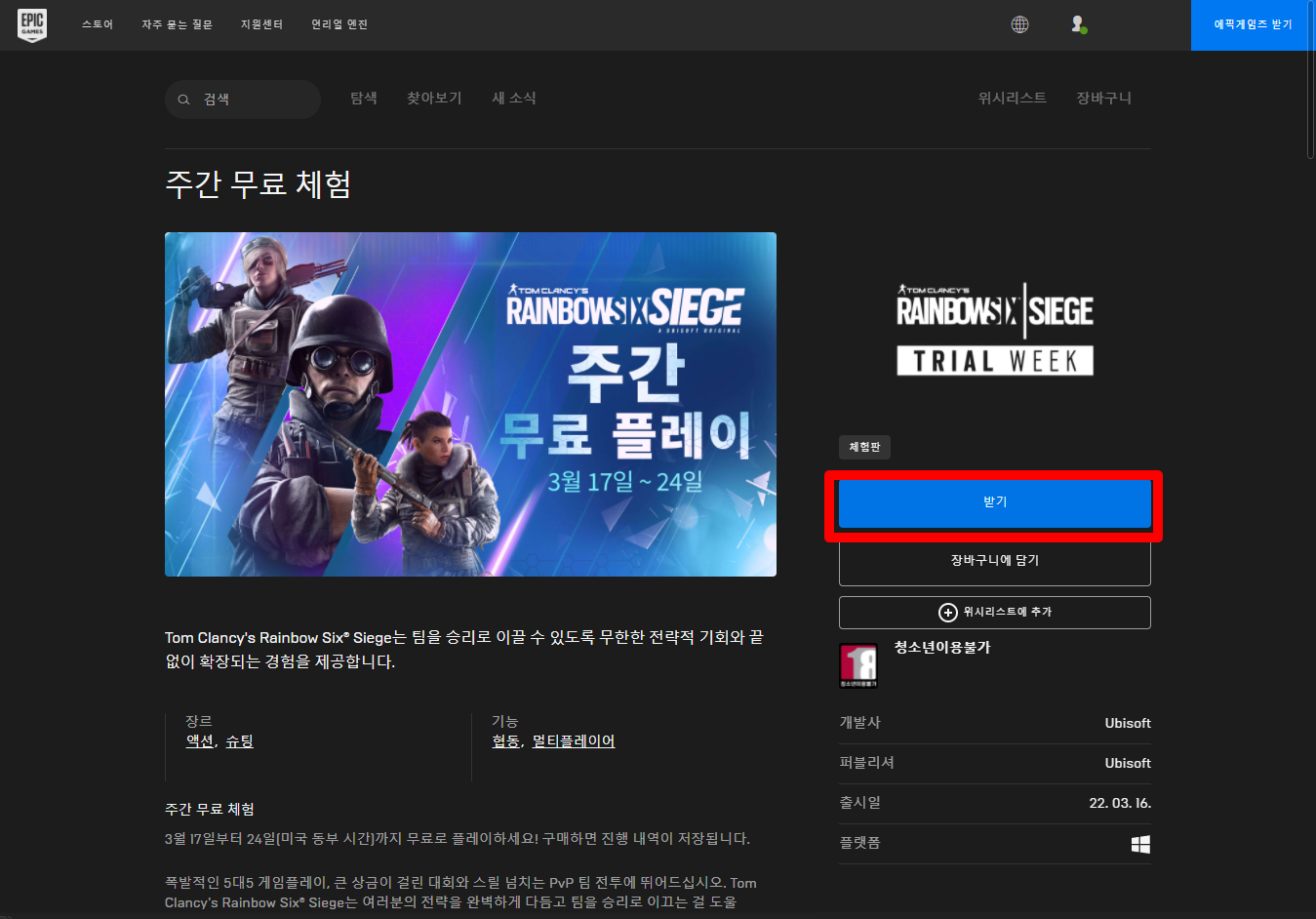Open the 위시리스트 link
Screen dimensions: 1316x919
pos(1013,99)
